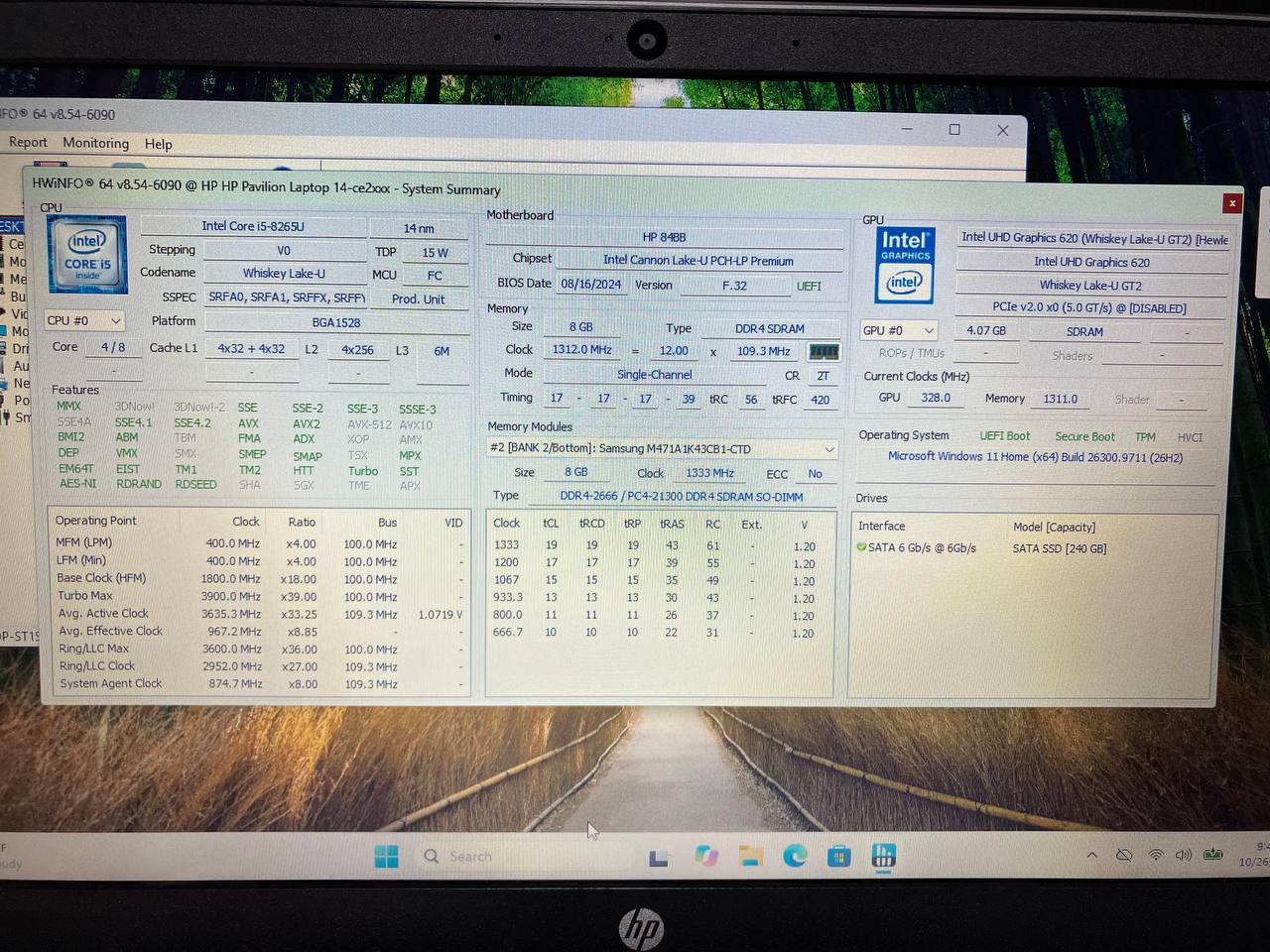Screen dimensions: 1270x952
Task: Click the Intel Core i5-8265U name field
Action: pos(253,226)
